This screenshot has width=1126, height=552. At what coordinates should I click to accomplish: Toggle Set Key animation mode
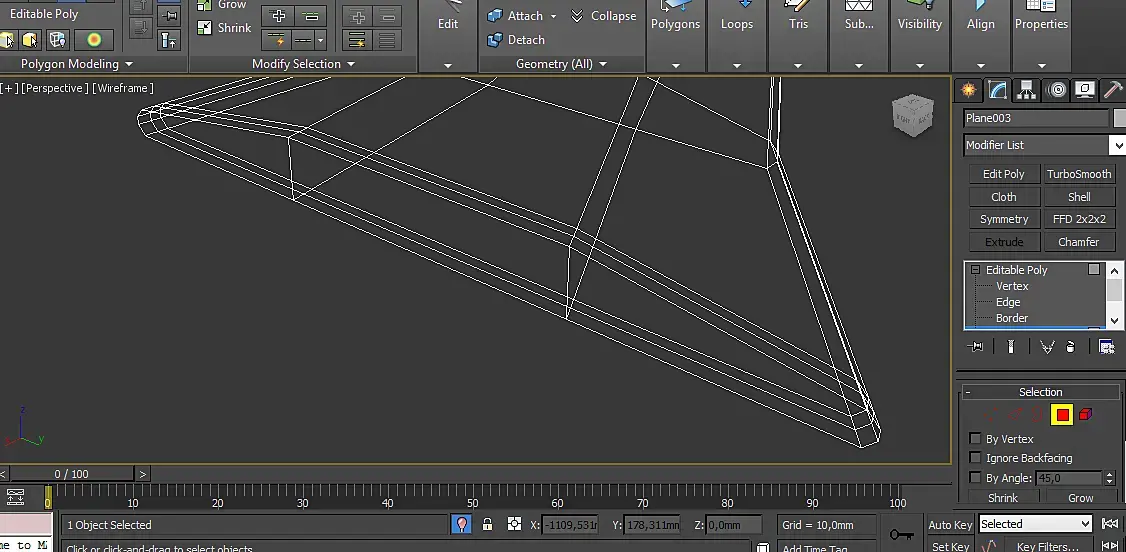[950, 547]
